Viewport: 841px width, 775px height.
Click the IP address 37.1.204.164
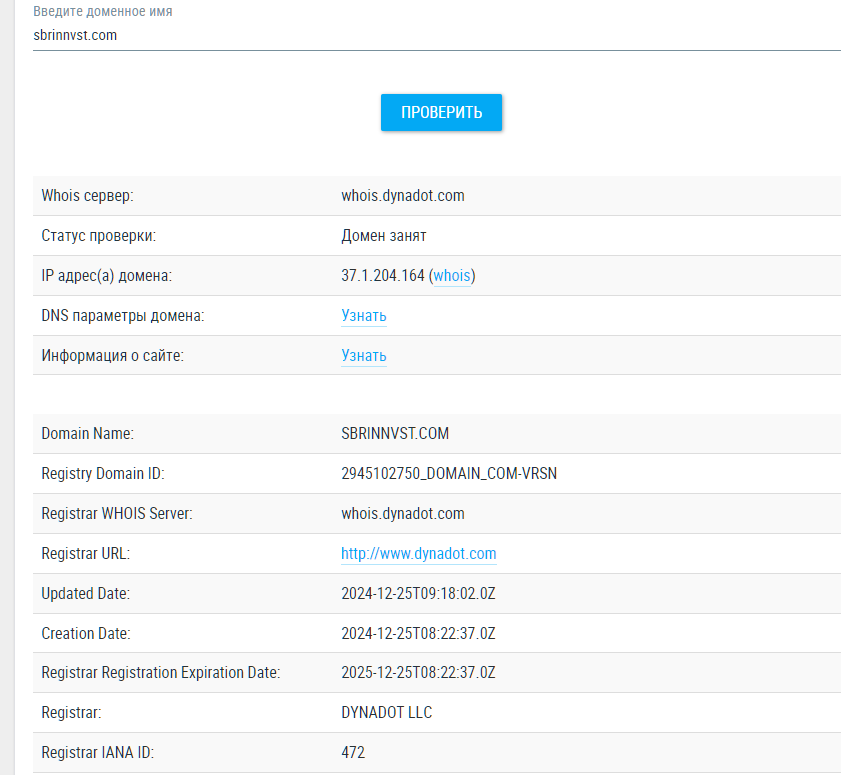coord(382,276)
